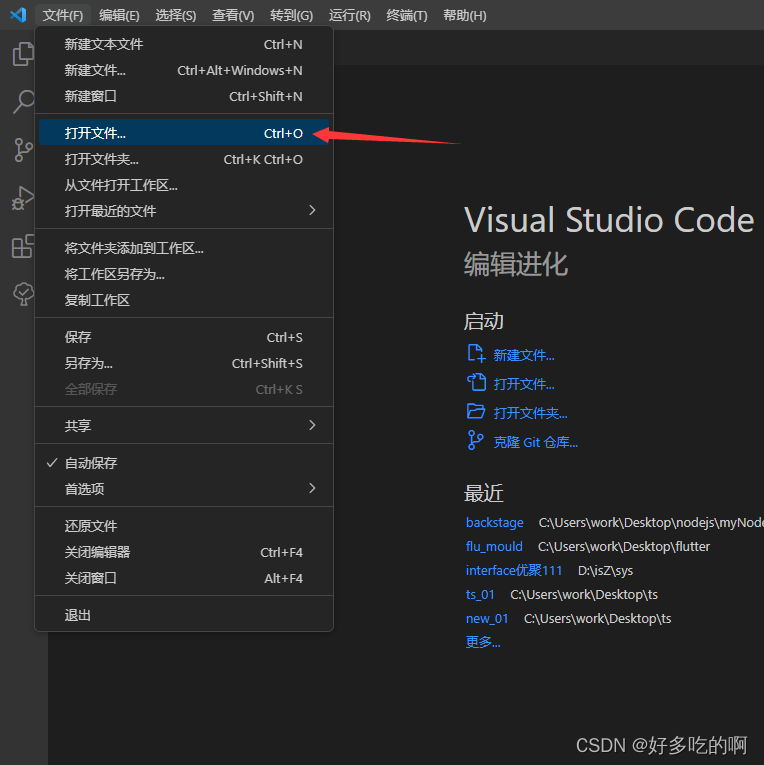The width and height of the screenshot is (764, 765).
Task: Click the tree-shaped icon in activity bar
Action: coord(23,293)
